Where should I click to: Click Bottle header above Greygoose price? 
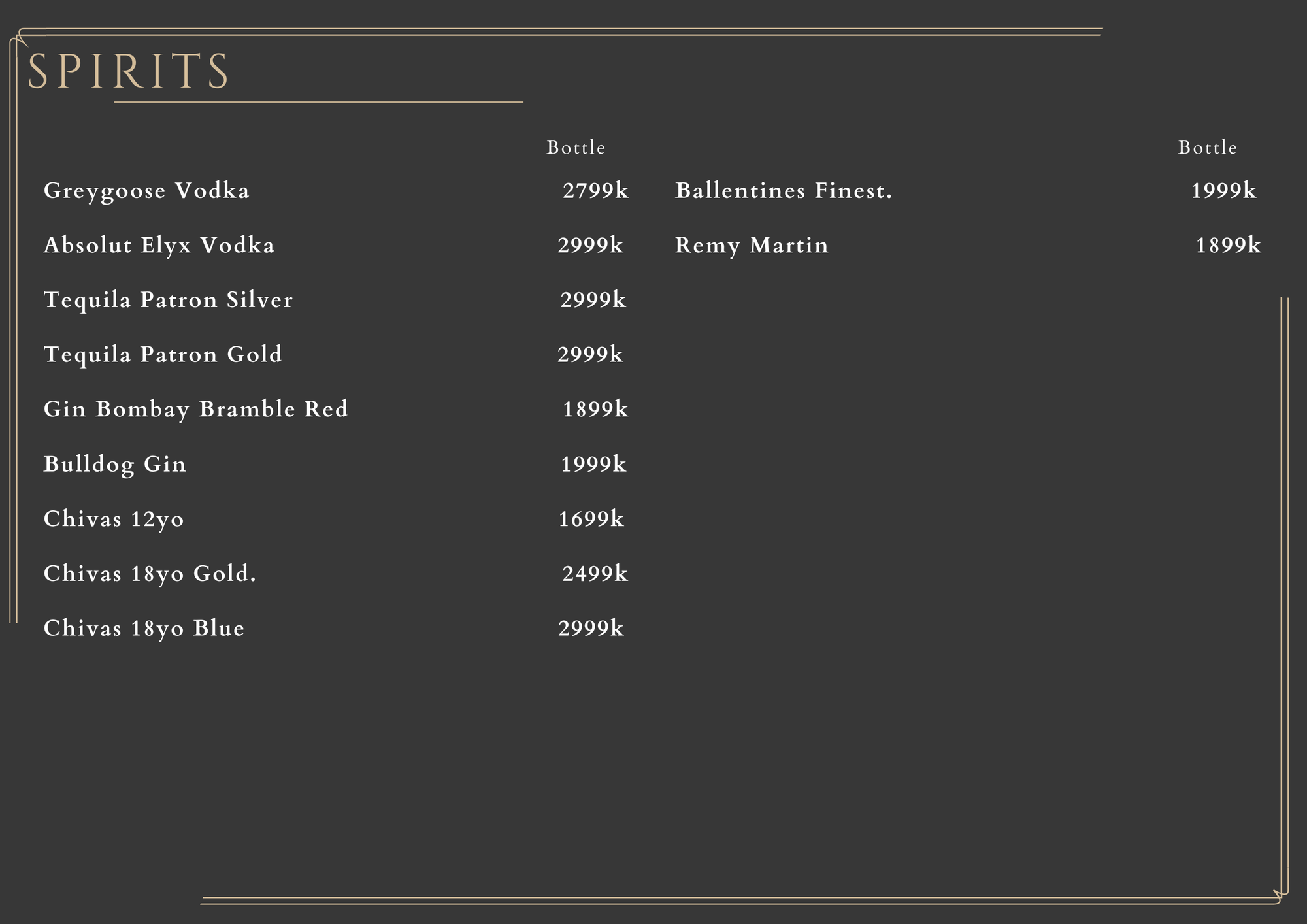click(x=576, y=148)
